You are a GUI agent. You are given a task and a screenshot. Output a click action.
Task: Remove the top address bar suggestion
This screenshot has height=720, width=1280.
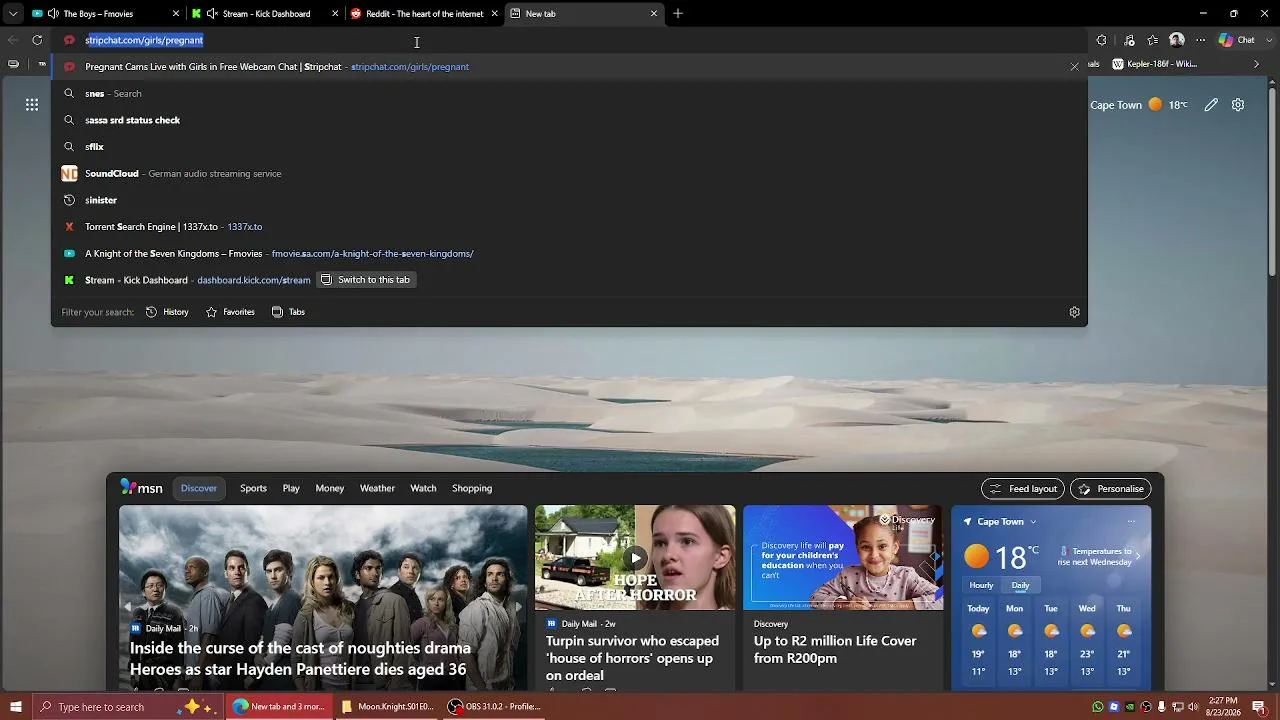tap(1074, 67)
